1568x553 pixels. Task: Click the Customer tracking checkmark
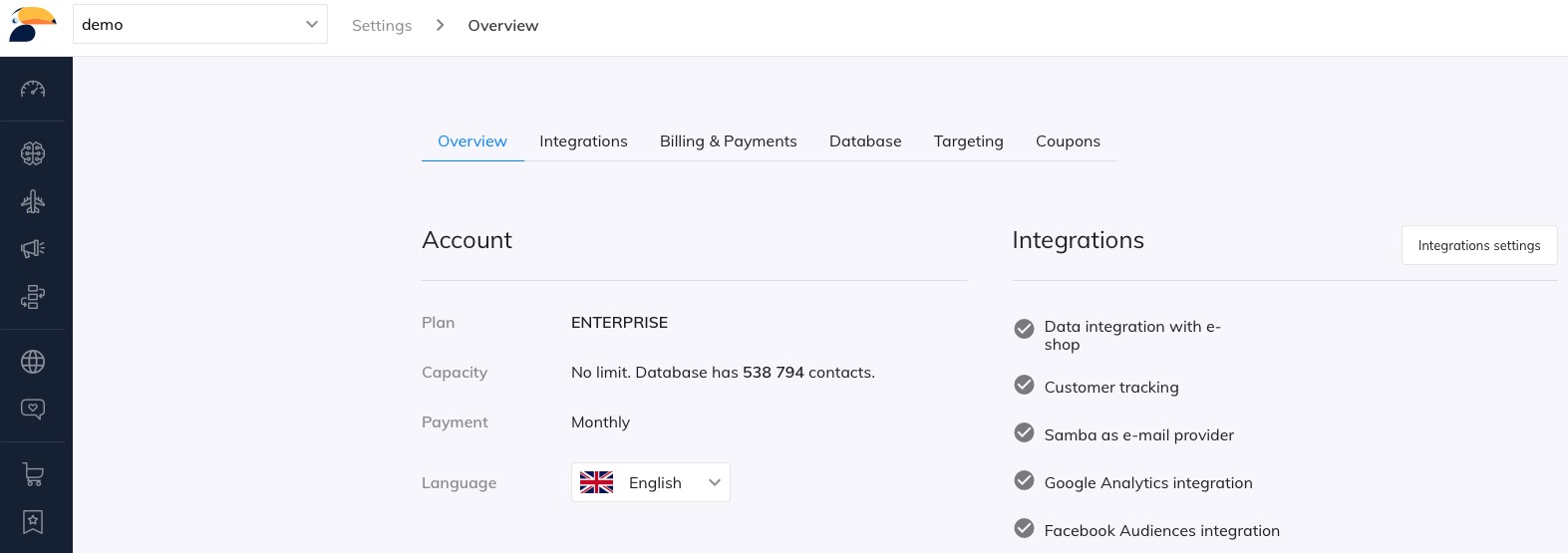coord(1024,386)
